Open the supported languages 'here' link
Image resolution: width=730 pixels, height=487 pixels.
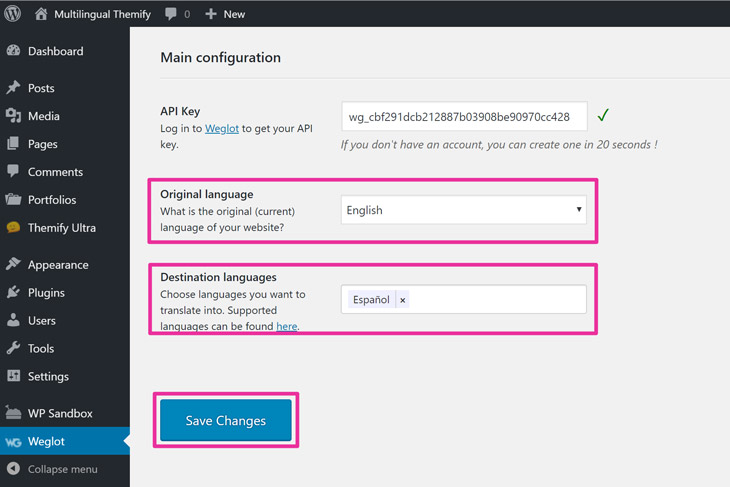(286, 326)
